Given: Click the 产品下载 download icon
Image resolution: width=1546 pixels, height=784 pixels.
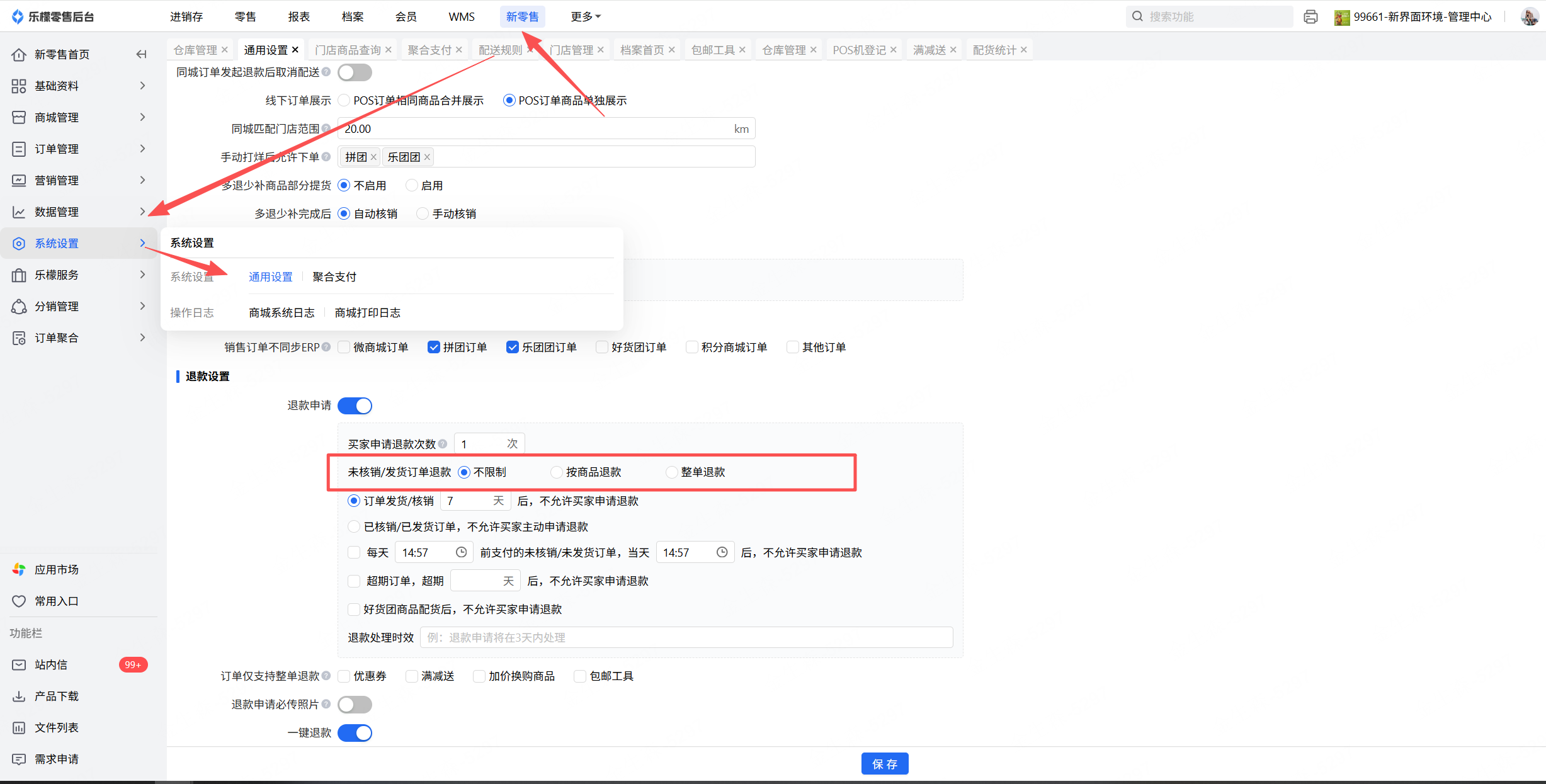Looking at the screenshot, I should tap(19, 696).
